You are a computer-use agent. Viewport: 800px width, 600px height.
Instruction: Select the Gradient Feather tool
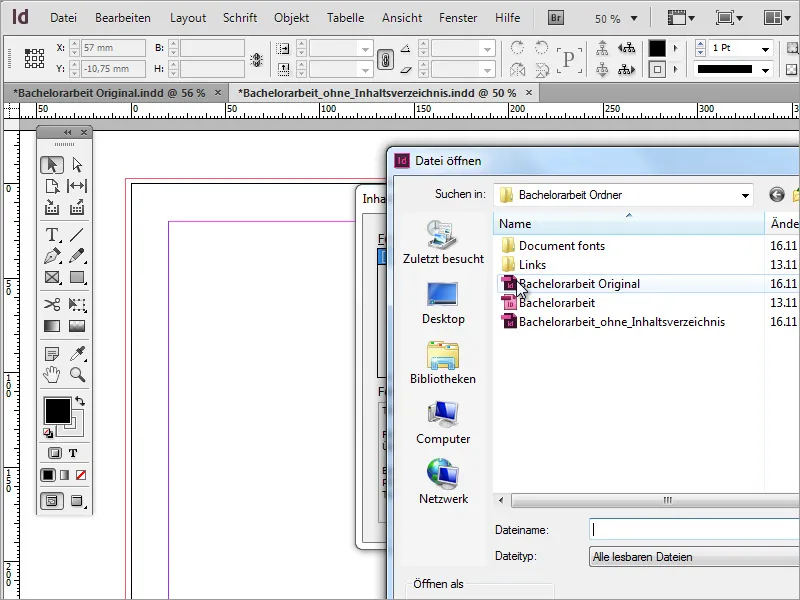pos(77,326)
